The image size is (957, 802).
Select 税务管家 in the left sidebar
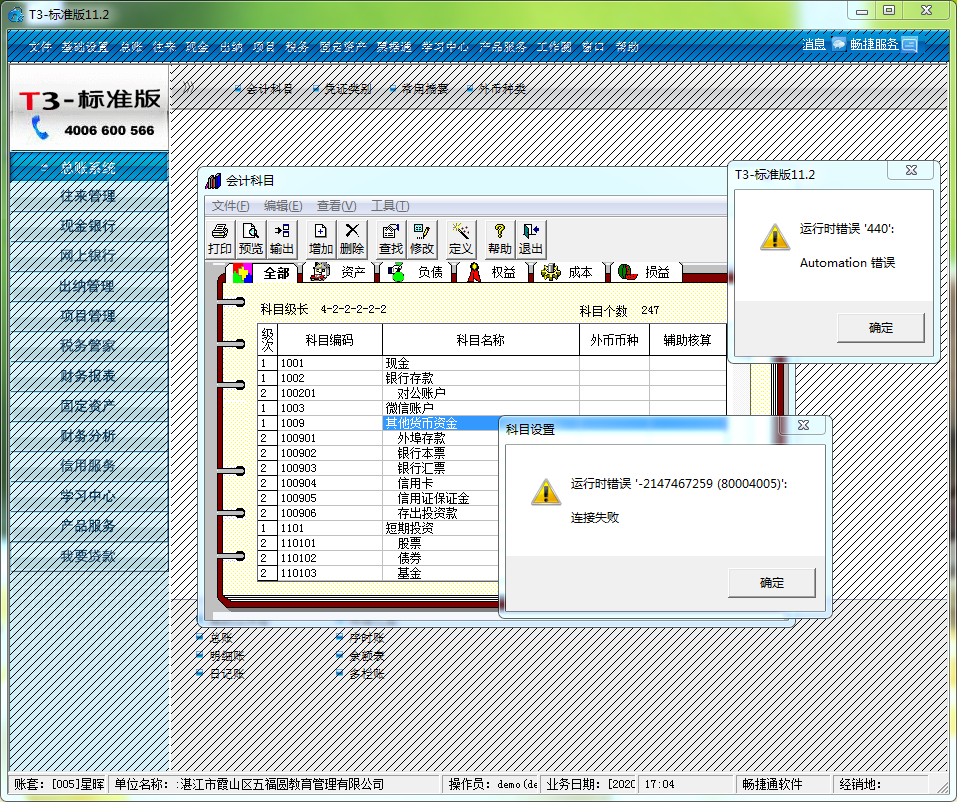click(89, 345)
